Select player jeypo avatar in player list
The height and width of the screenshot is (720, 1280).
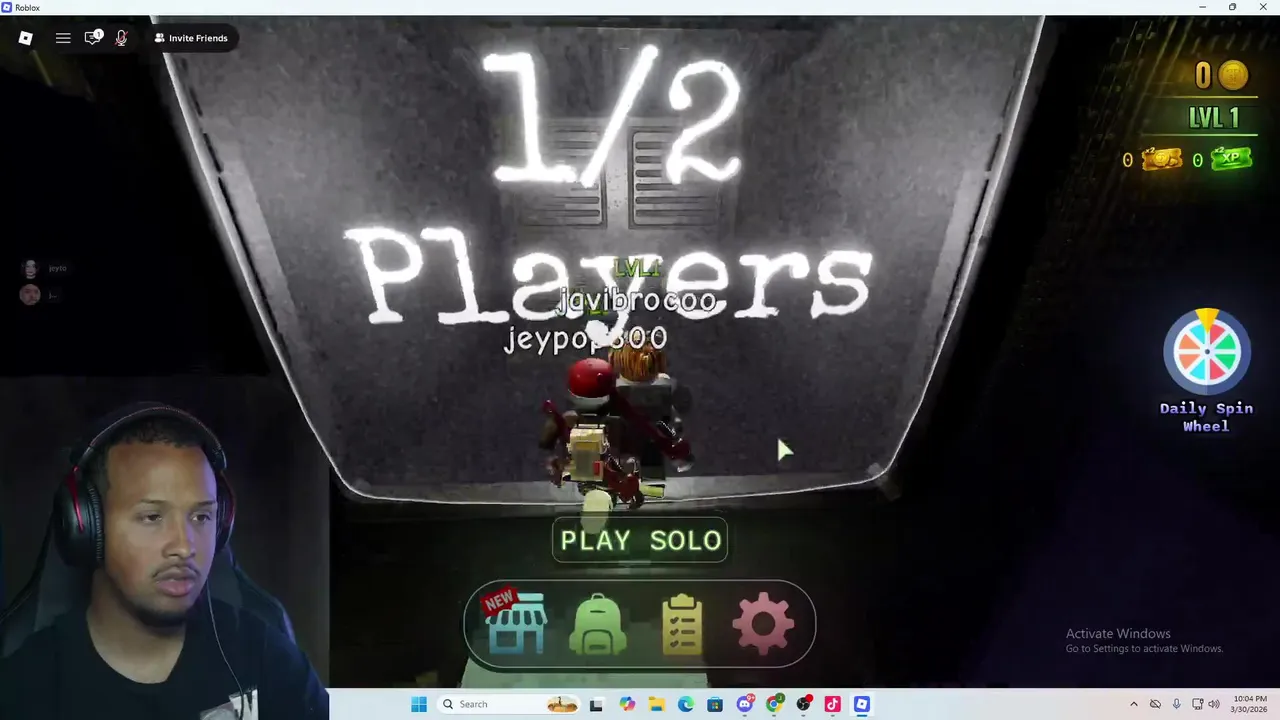click(30, 268)
